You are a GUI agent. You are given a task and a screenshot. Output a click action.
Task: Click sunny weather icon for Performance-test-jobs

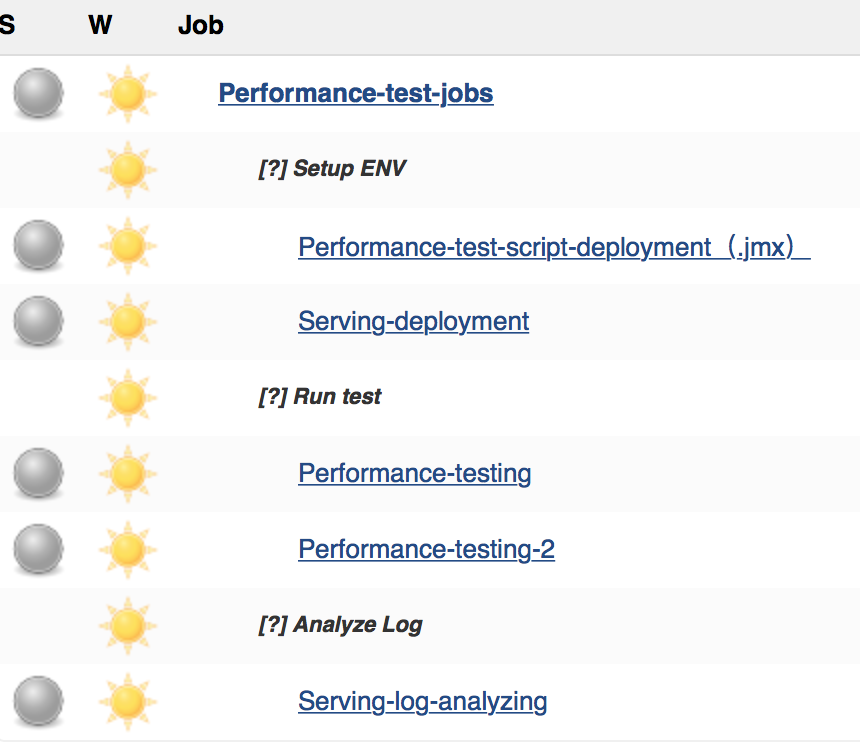[x=128, y=94]
